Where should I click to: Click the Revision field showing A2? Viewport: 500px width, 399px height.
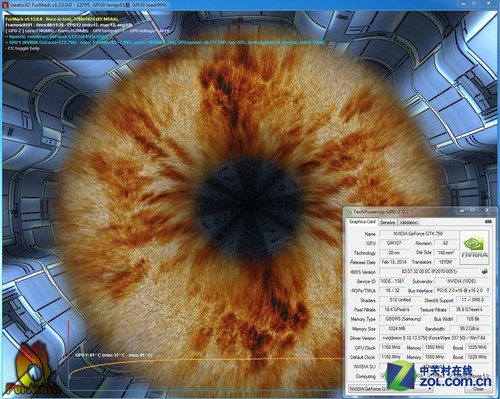(445, 243)
